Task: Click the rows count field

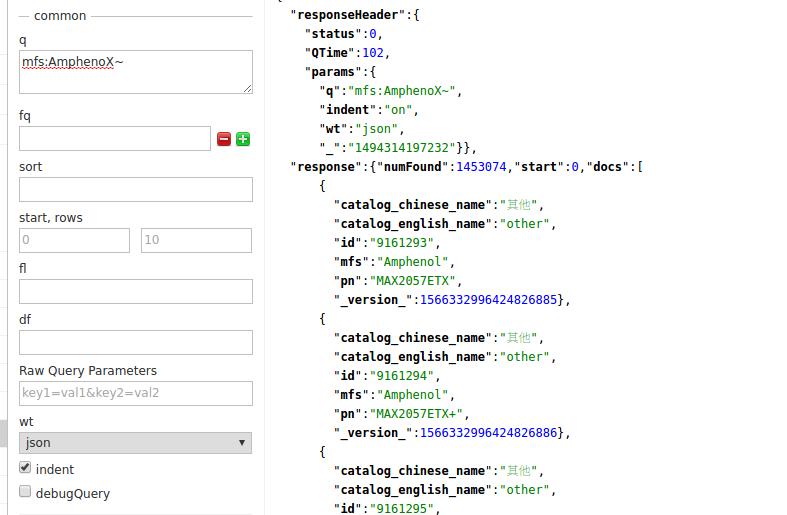Action: [196, 240]
